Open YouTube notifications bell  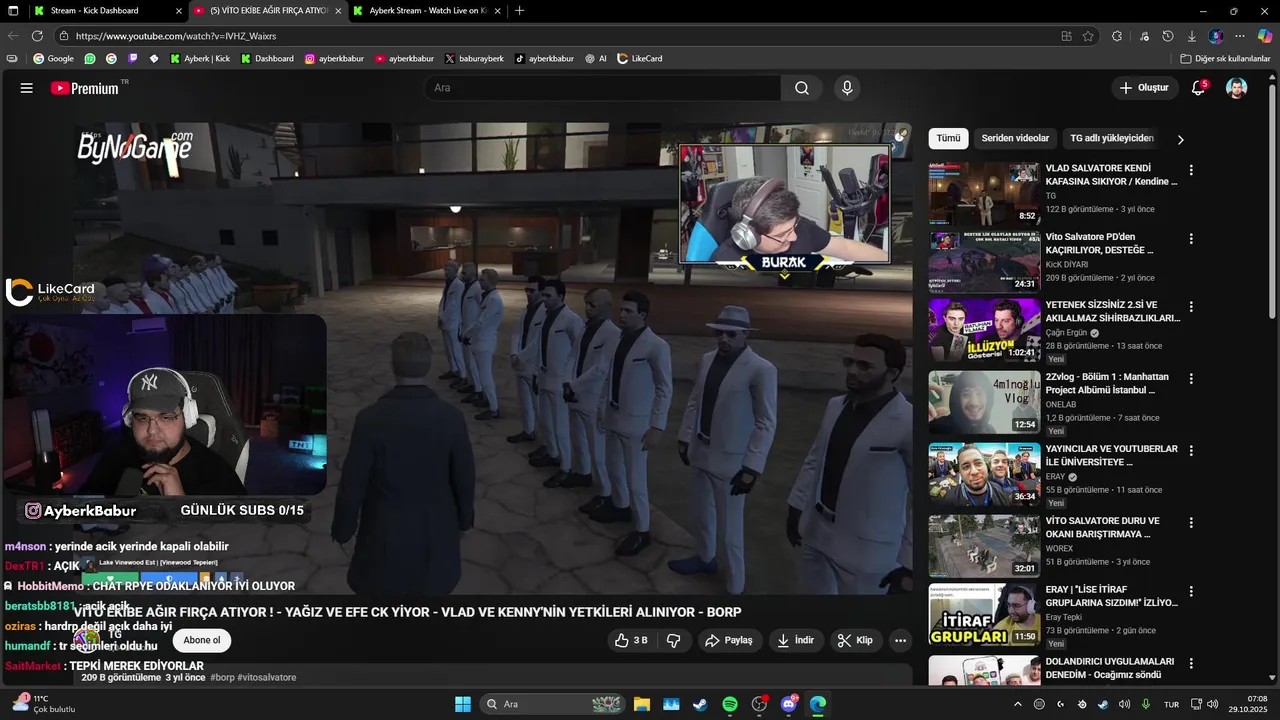pyautogui.click(x=1198, y=88)
